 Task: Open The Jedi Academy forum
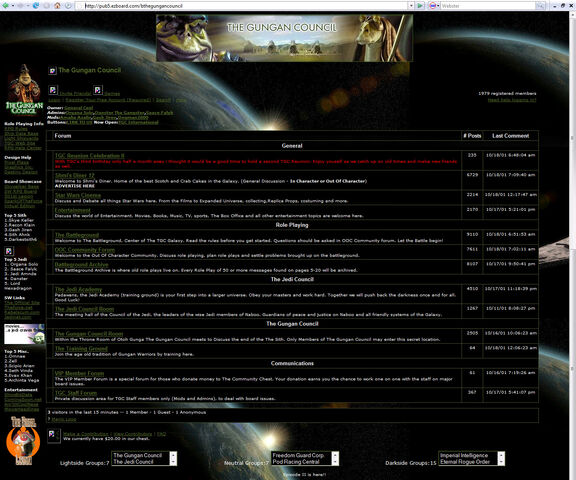(x=78, y=289)
